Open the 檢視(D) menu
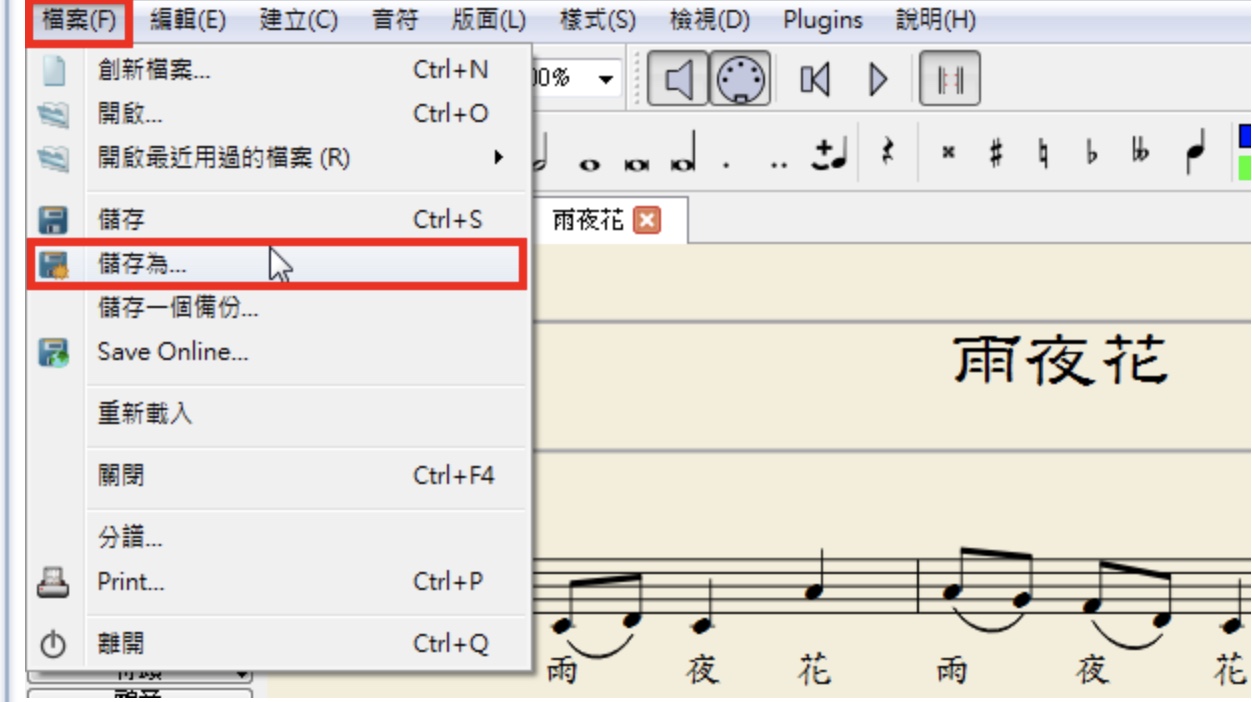 [x=710, y=20]
